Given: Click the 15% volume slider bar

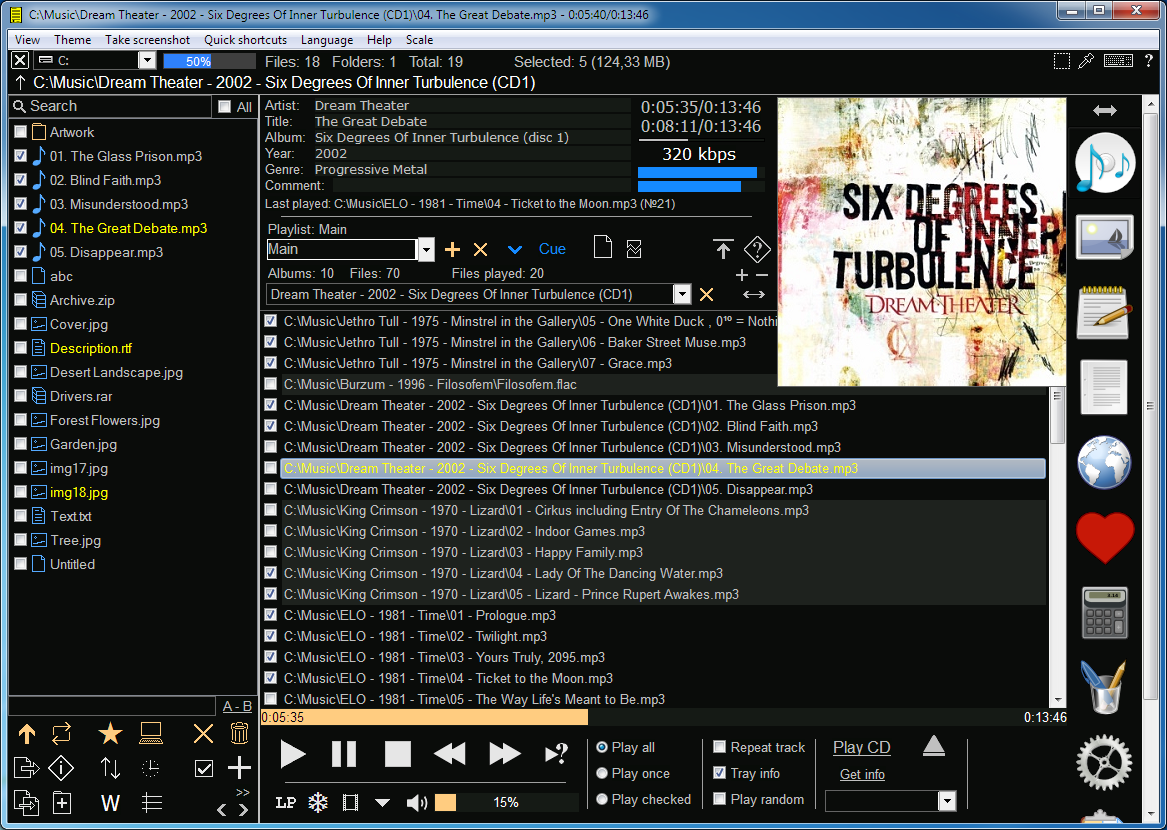Looking at the screenshot, I should click(x=505, y=803).
